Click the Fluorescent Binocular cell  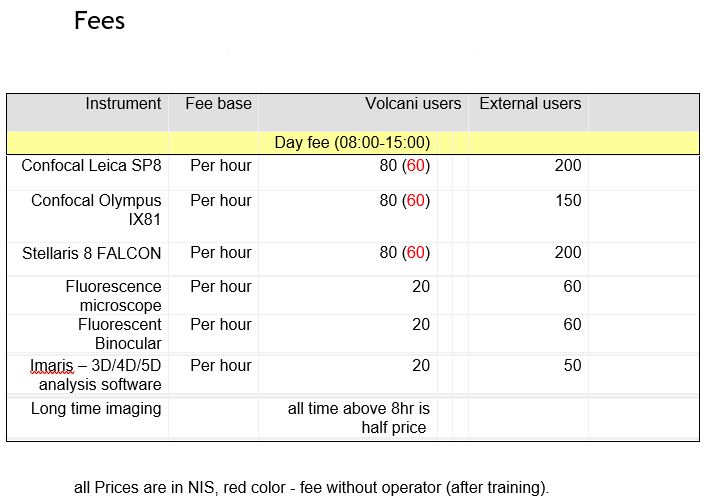pos(119,333)
